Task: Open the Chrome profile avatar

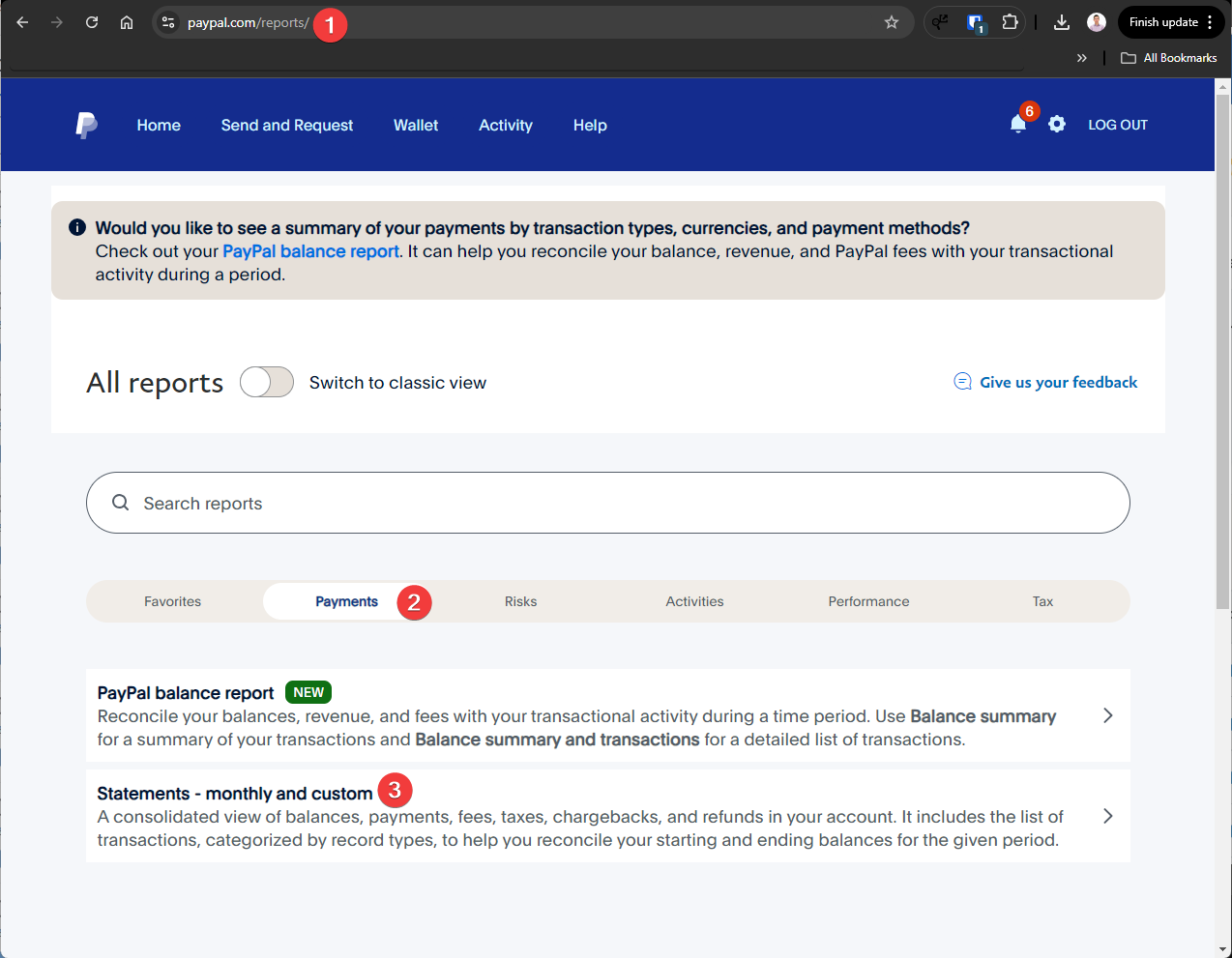Action: point(1097,22)
